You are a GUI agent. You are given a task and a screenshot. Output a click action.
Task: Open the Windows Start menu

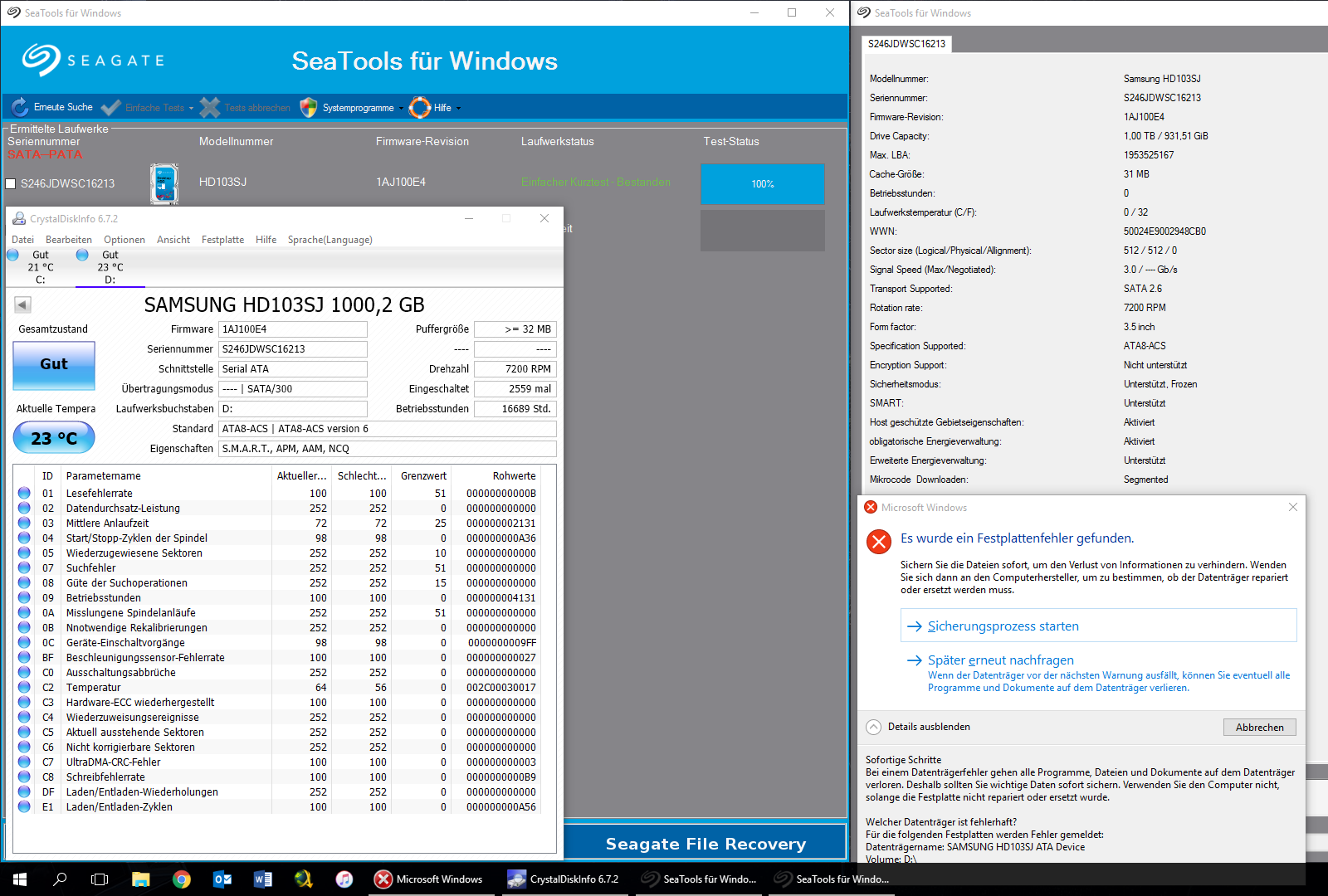click(x=20, y=879)
